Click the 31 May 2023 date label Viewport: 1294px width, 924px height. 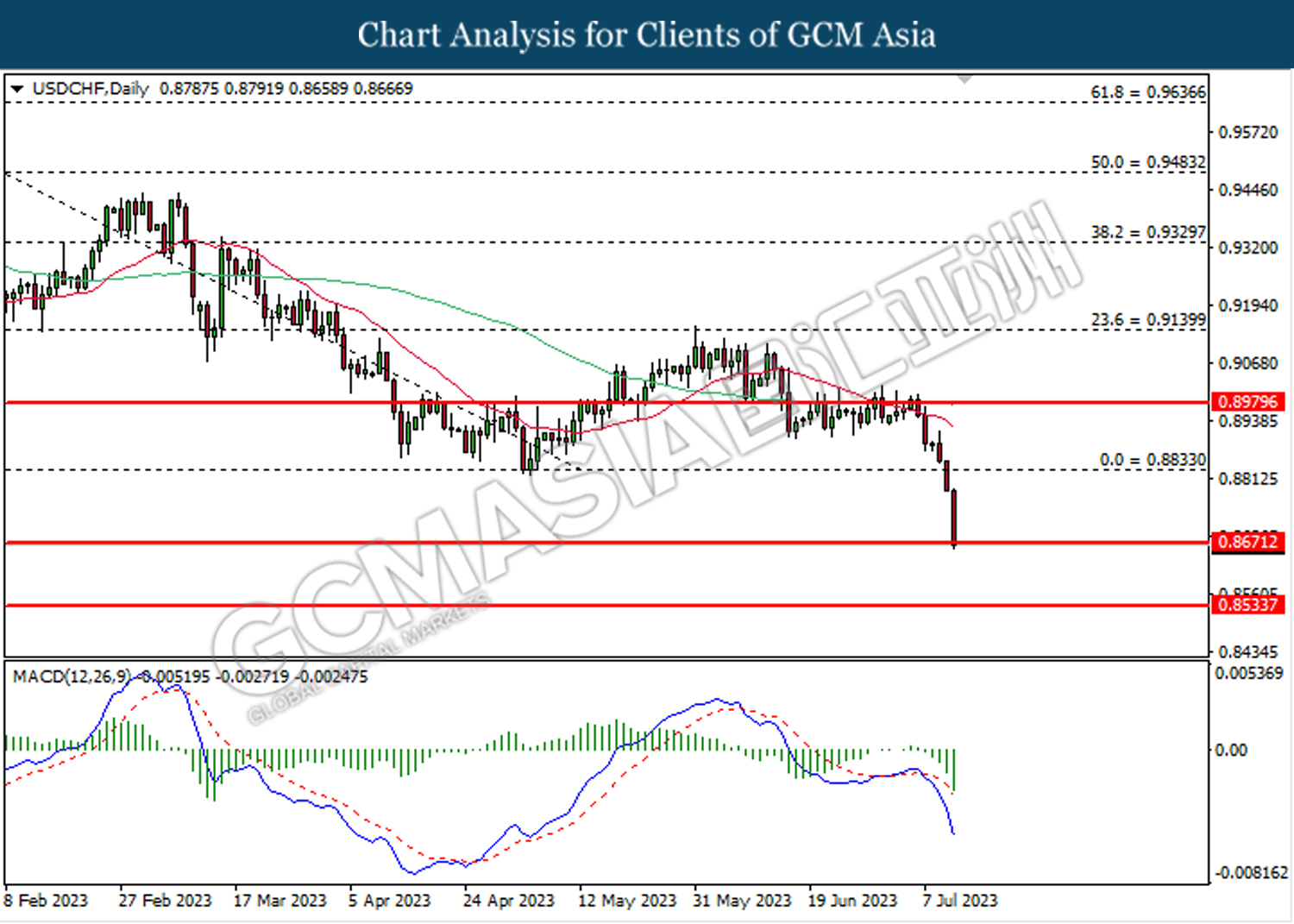pos(742,901)
